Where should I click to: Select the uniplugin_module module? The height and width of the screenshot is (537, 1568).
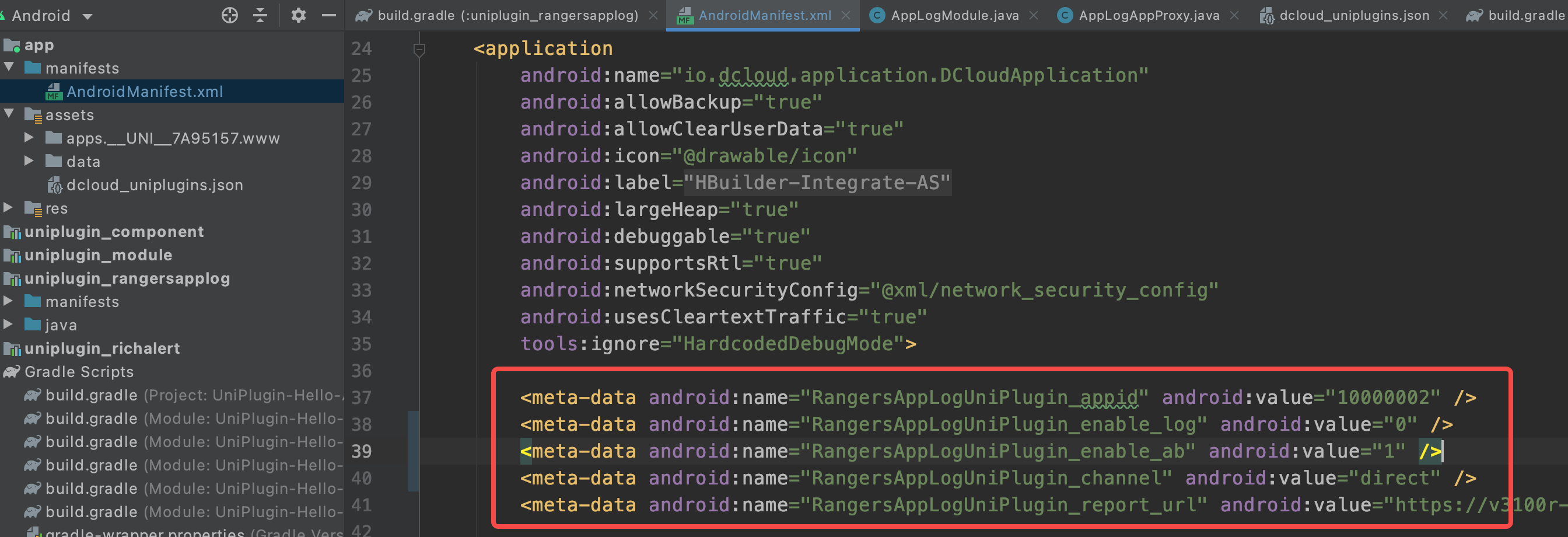pos(98,254)
